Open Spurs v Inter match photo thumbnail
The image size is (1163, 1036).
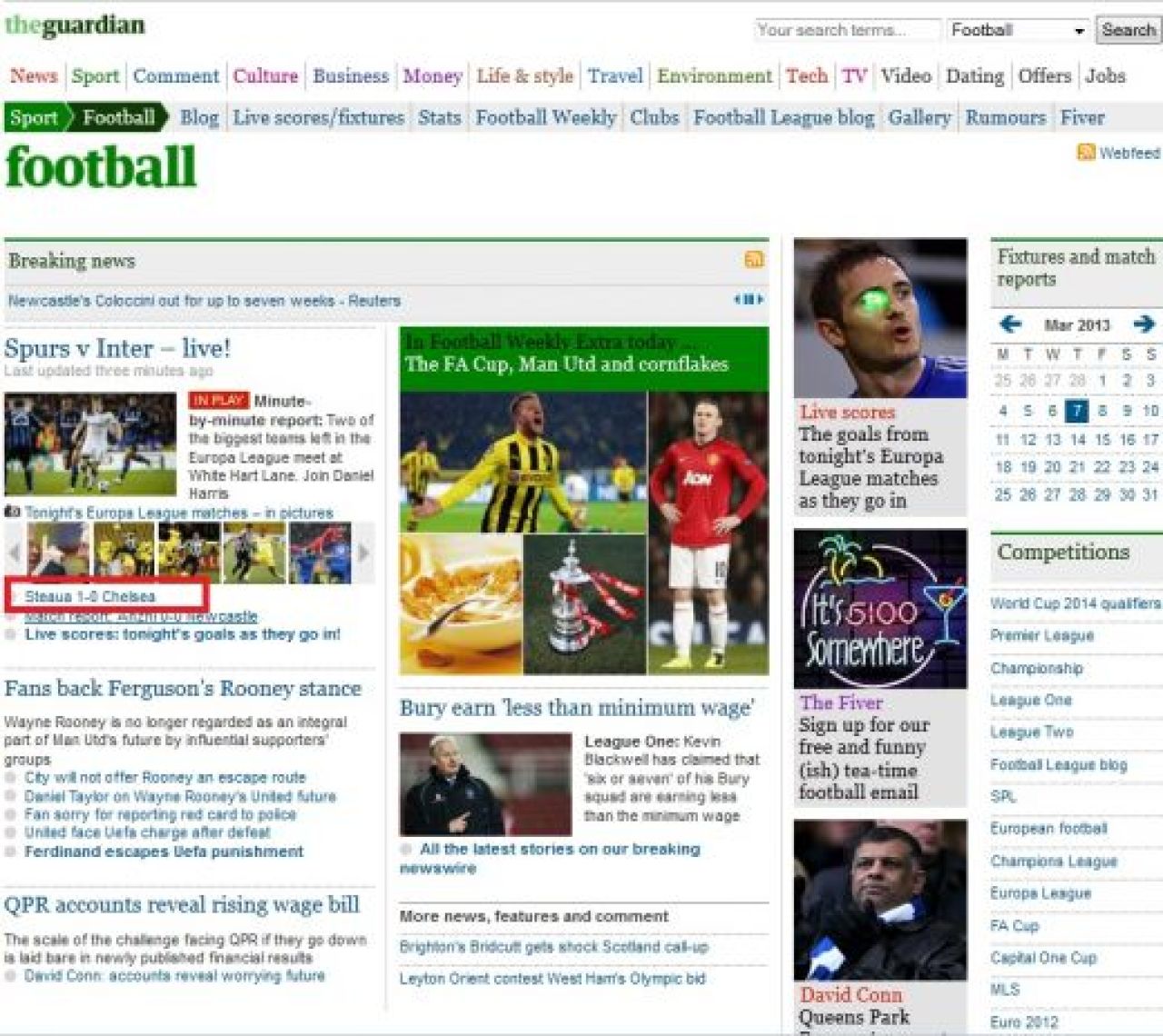(x=90, y=443)
